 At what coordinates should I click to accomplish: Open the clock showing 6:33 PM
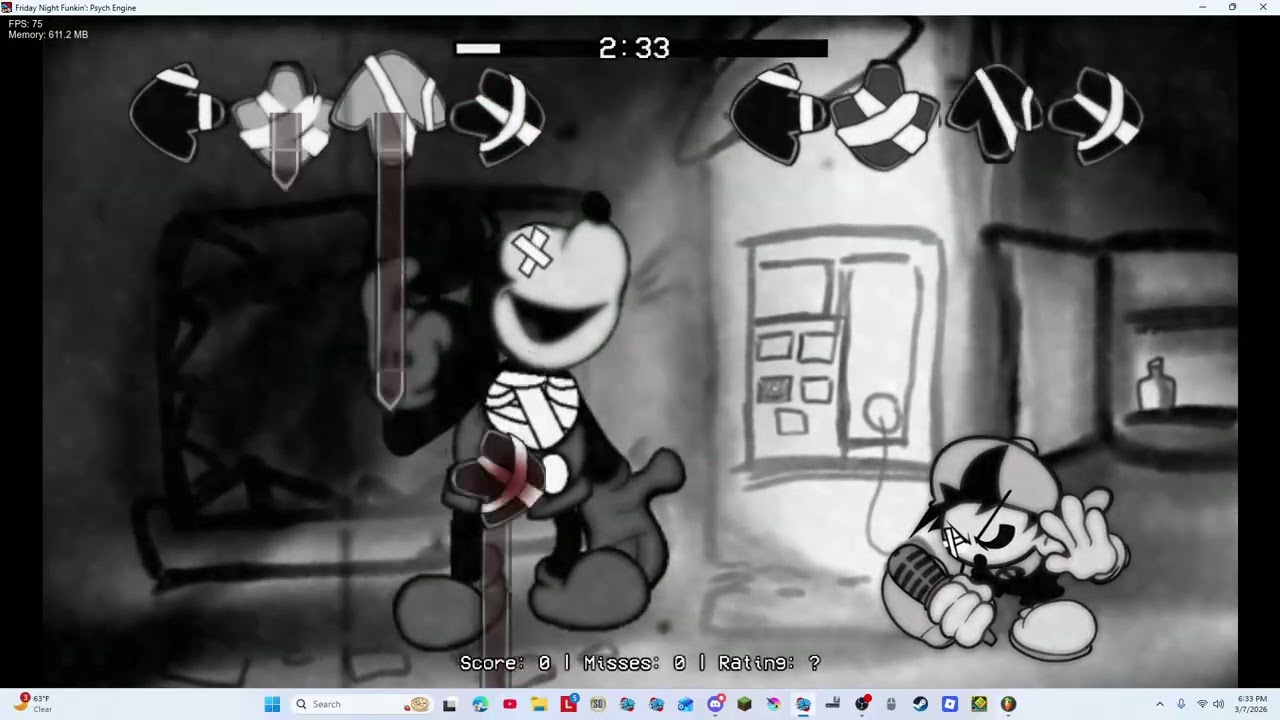coord(1251,704)
